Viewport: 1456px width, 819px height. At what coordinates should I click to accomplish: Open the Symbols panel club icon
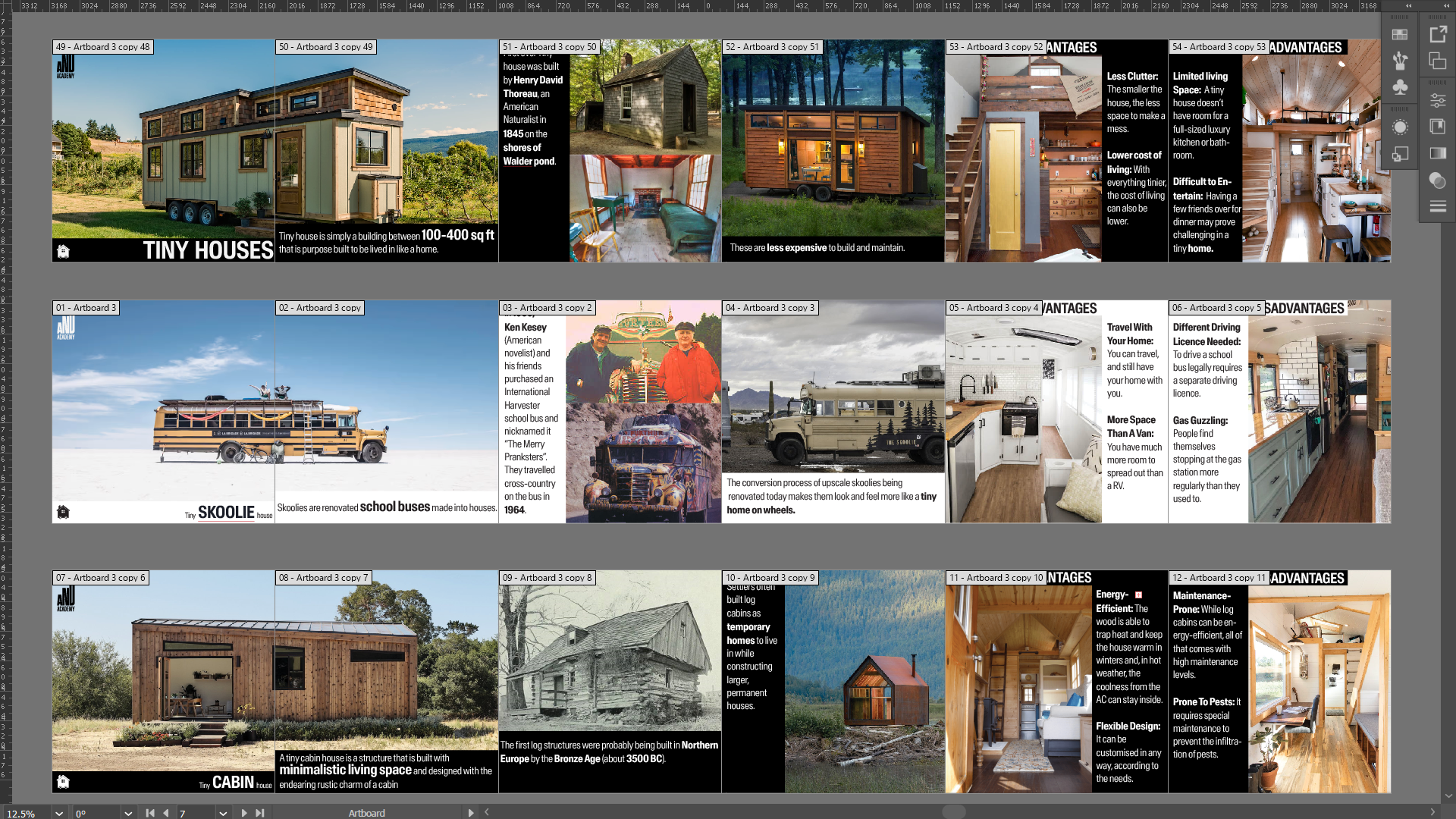[1400, 87]
